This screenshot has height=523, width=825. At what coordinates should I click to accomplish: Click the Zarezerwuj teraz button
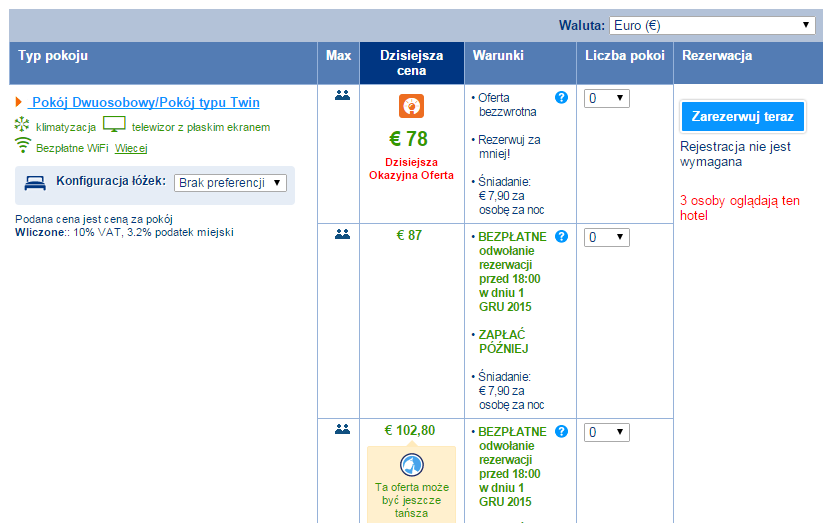(742, 116)
